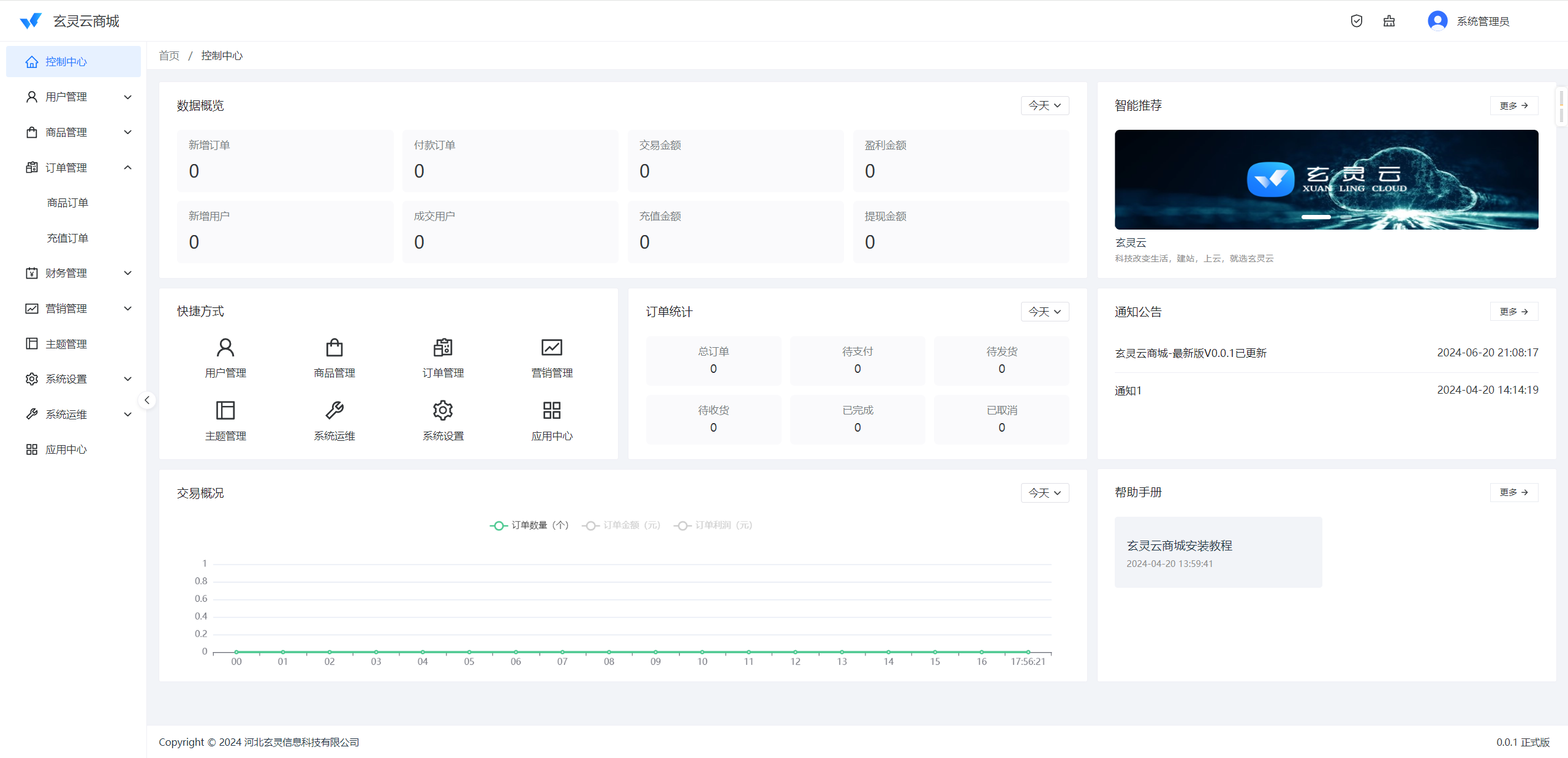The image size is (1568, 758).
Task: Select 商品订单 submenu item
Action: [x=68, y=203]
